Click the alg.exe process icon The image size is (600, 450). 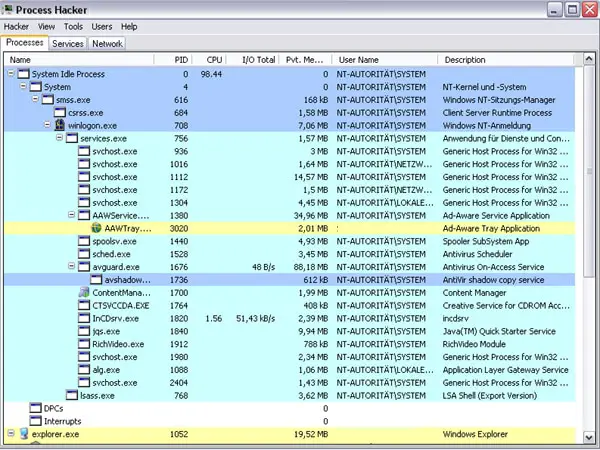84,370
